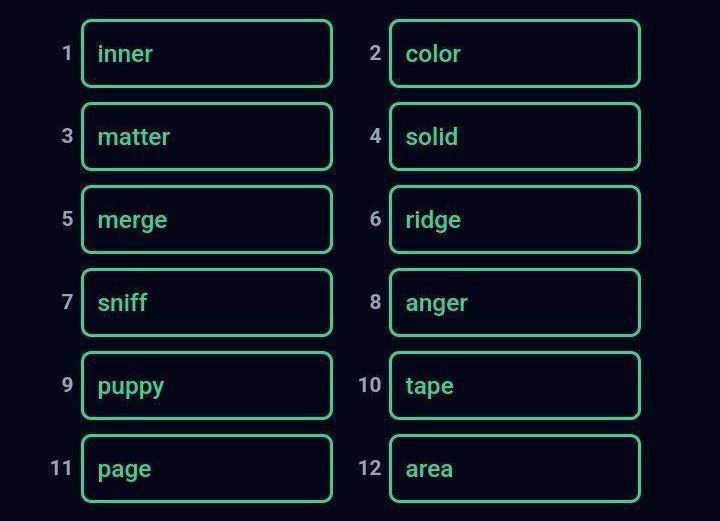Select the "solid" word field
The height and width of the screenshot is (521, 720).
pyautogui.click(x=515, y=136)
